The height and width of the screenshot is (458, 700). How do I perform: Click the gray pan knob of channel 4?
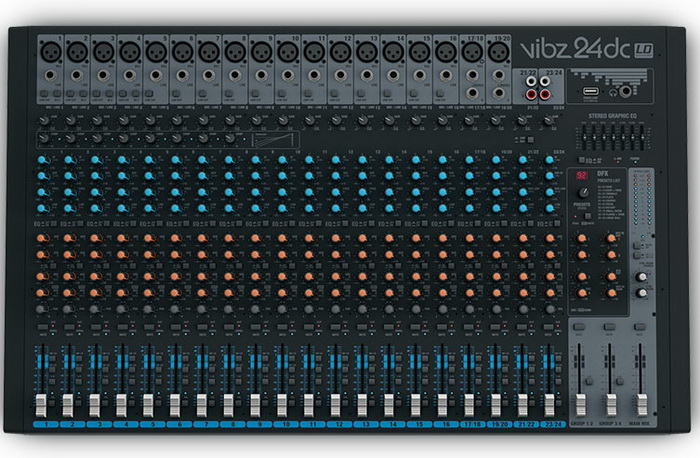(121, 309)
